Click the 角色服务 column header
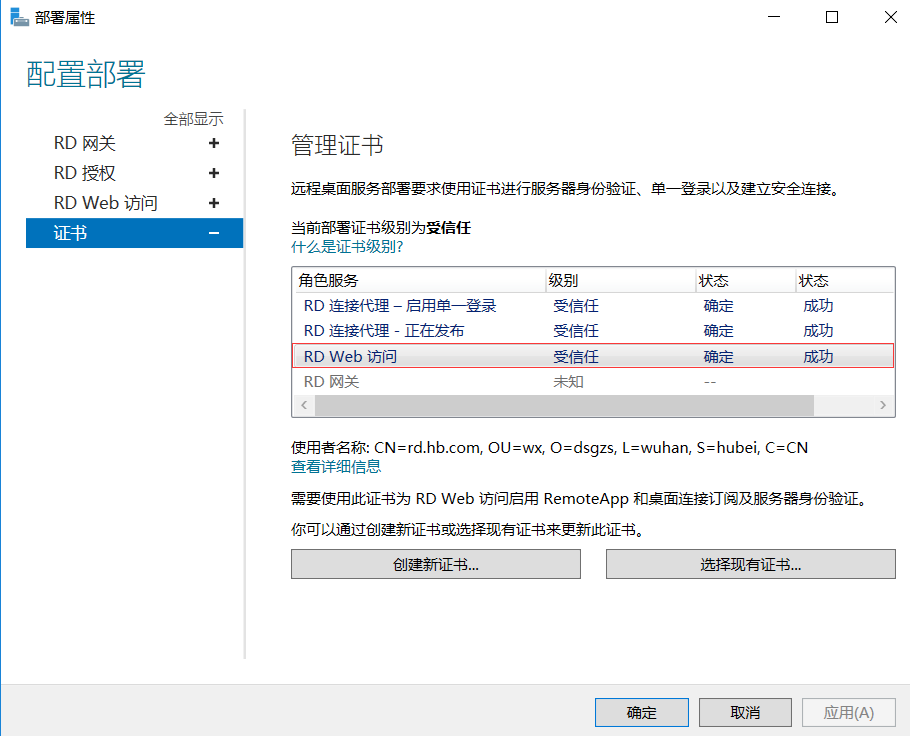The width and height of the screenshot is (910, 736). tap(419, 281)
